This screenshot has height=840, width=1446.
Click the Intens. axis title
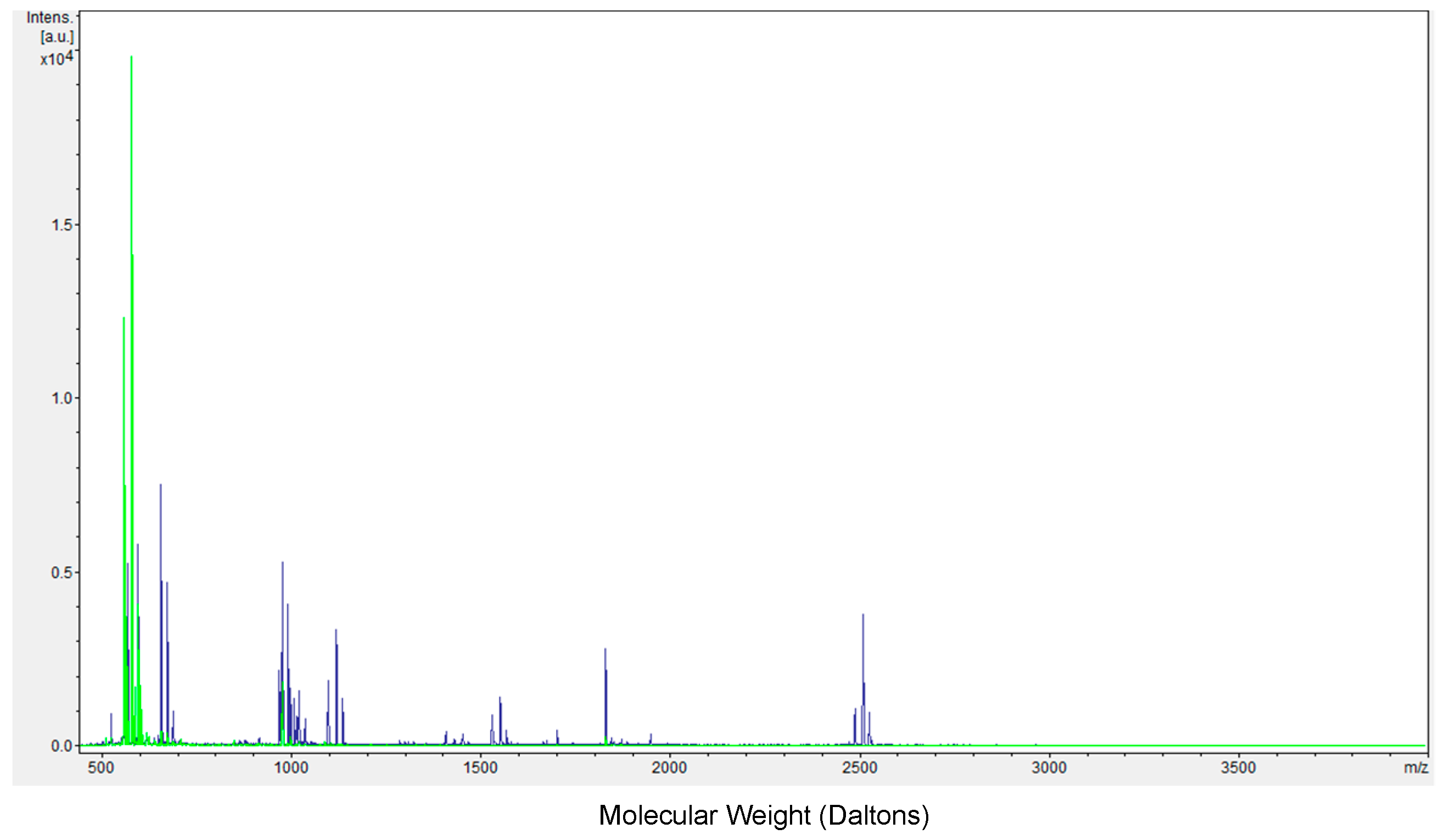pos(50,18)
